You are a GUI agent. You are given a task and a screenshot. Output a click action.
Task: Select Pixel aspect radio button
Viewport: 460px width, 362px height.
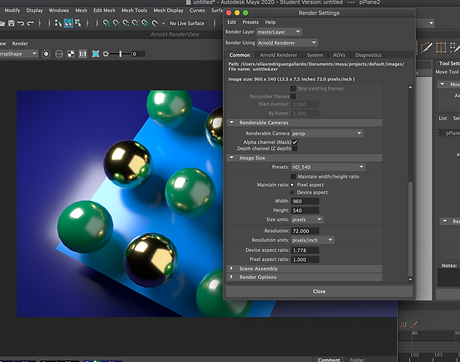[x=292, y=185]
